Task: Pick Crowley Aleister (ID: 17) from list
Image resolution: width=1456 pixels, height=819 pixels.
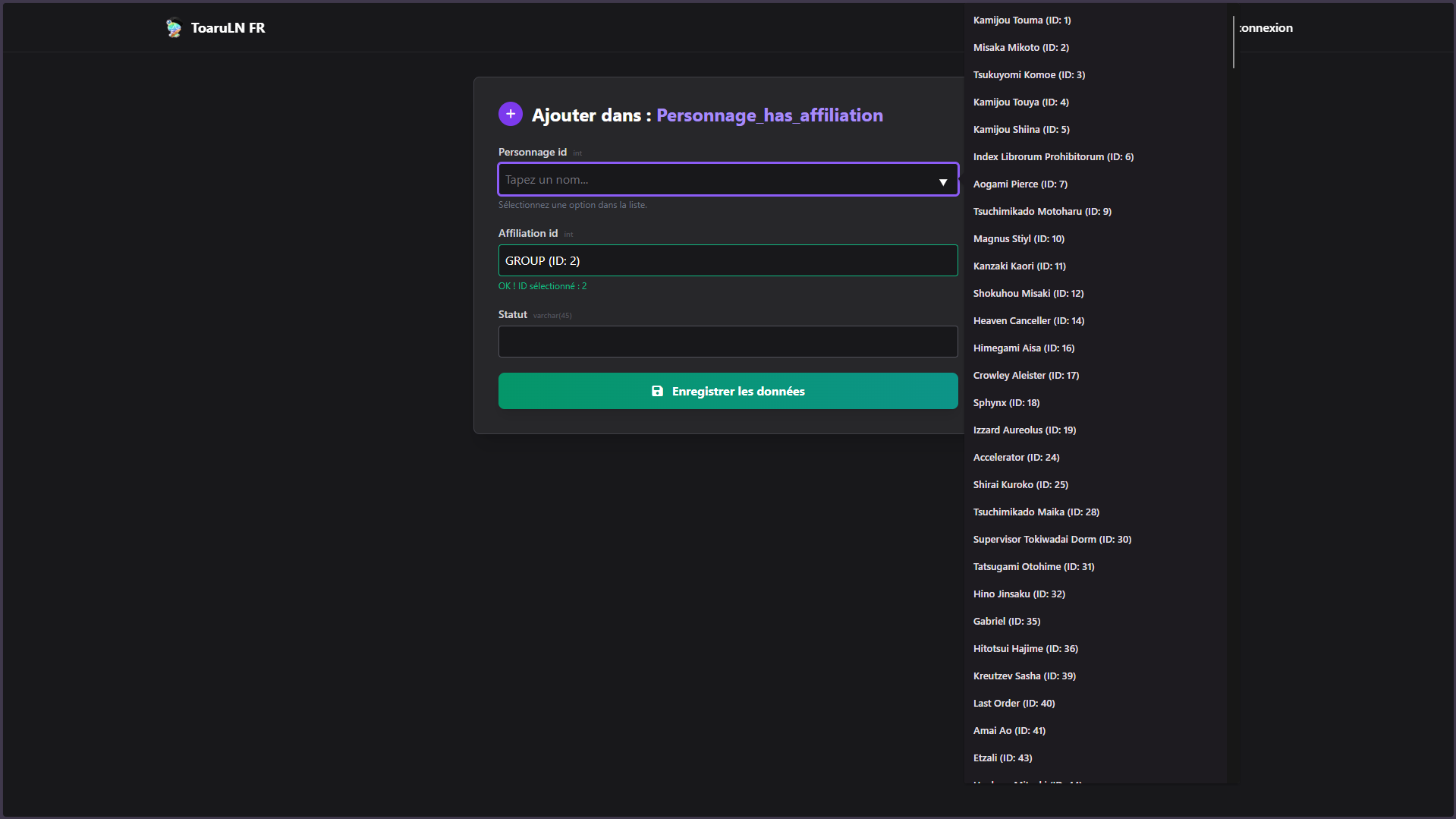Action: (1026, 376)
